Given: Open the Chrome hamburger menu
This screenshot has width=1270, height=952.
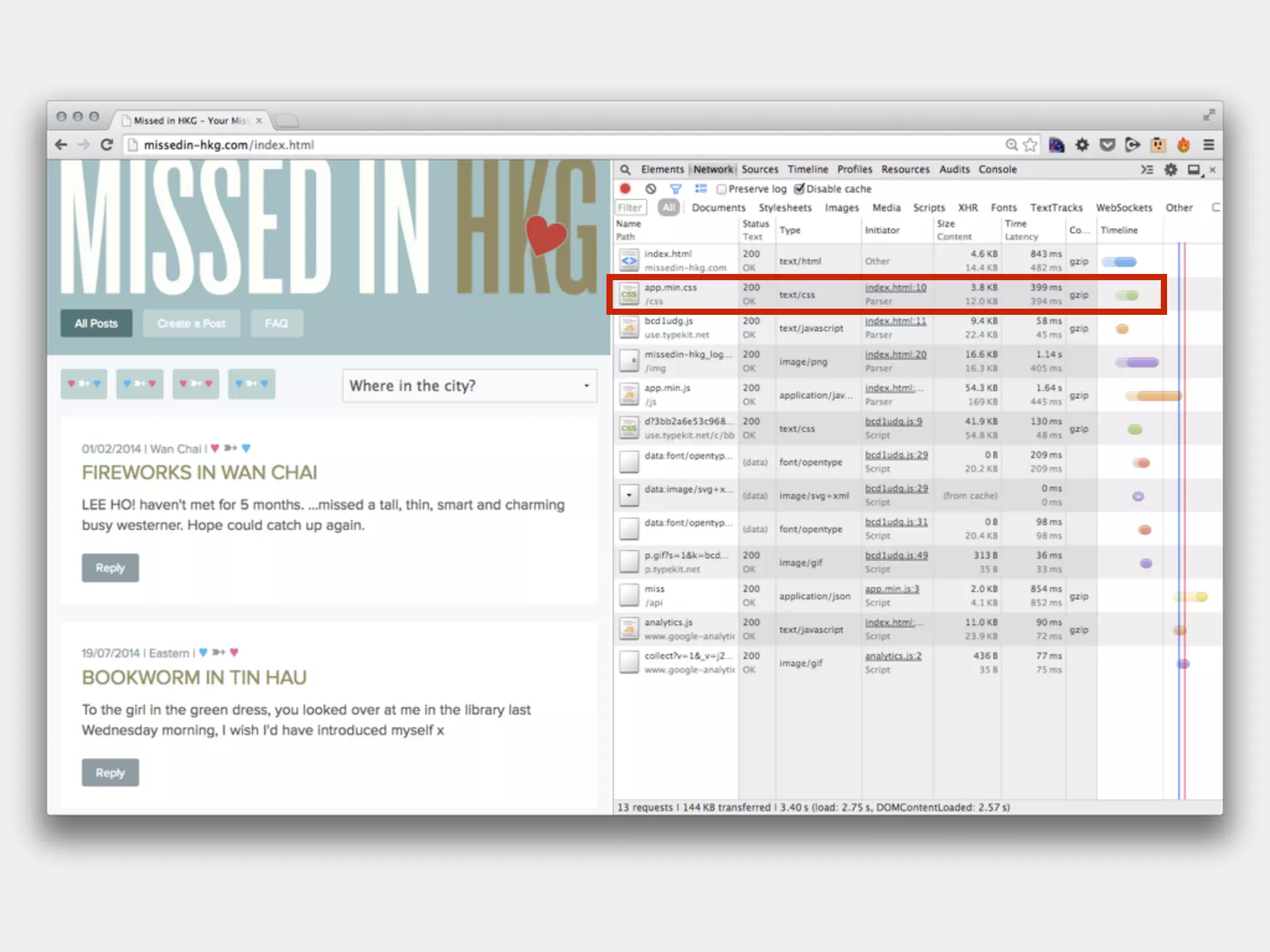Looking at the screenshot, I should pyautogui.click(x=1209, y=145).
